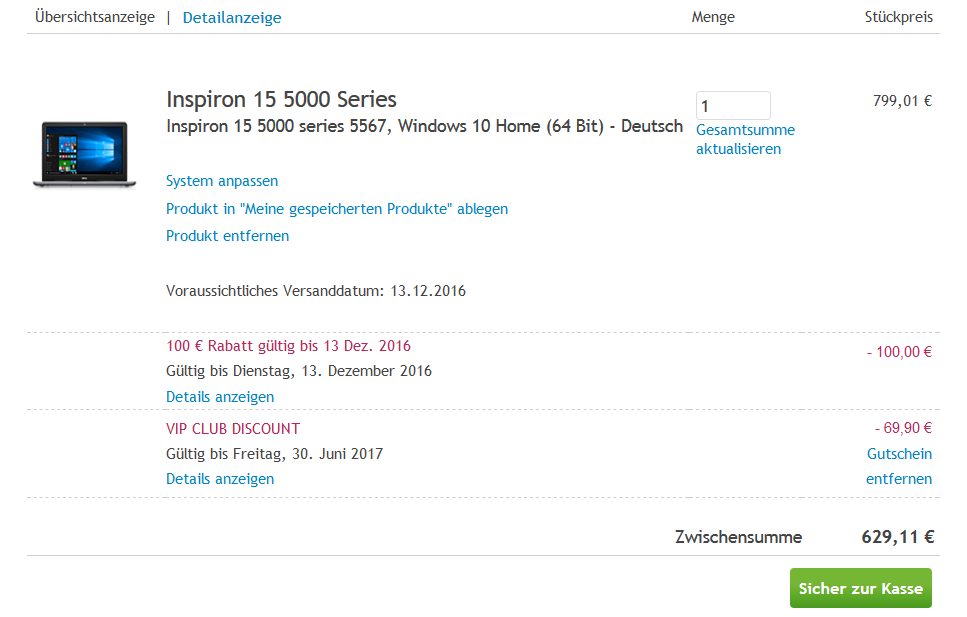This screenshot has height=617, width=967.
Task: Click the Menge column header
Action: (x=713, y=17)
